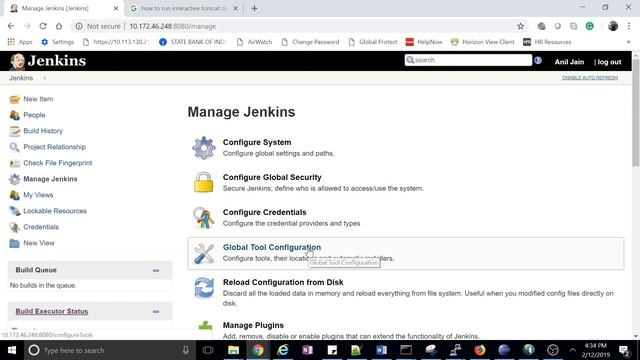Click the Chrome profile avatar
The height and width of the screenshot is (360, 640).
[613, 26]
